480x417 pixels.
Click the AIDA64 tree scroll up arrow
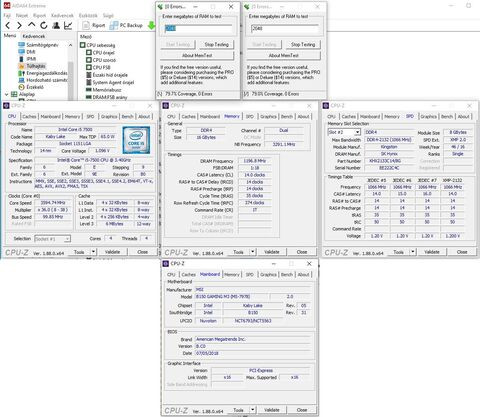click(70, 45)
